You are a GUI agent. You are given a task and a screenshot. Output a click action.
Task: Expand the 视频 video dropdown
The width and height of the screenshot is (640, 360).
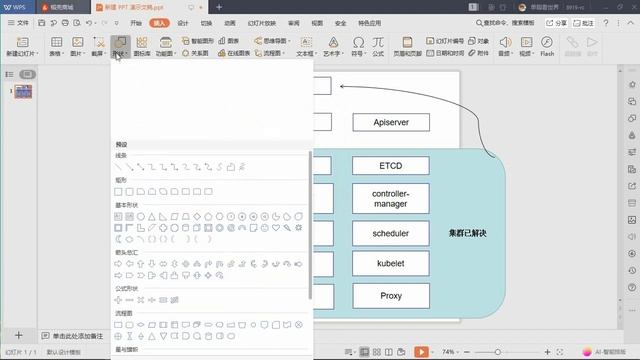click(x=527, y=53)
